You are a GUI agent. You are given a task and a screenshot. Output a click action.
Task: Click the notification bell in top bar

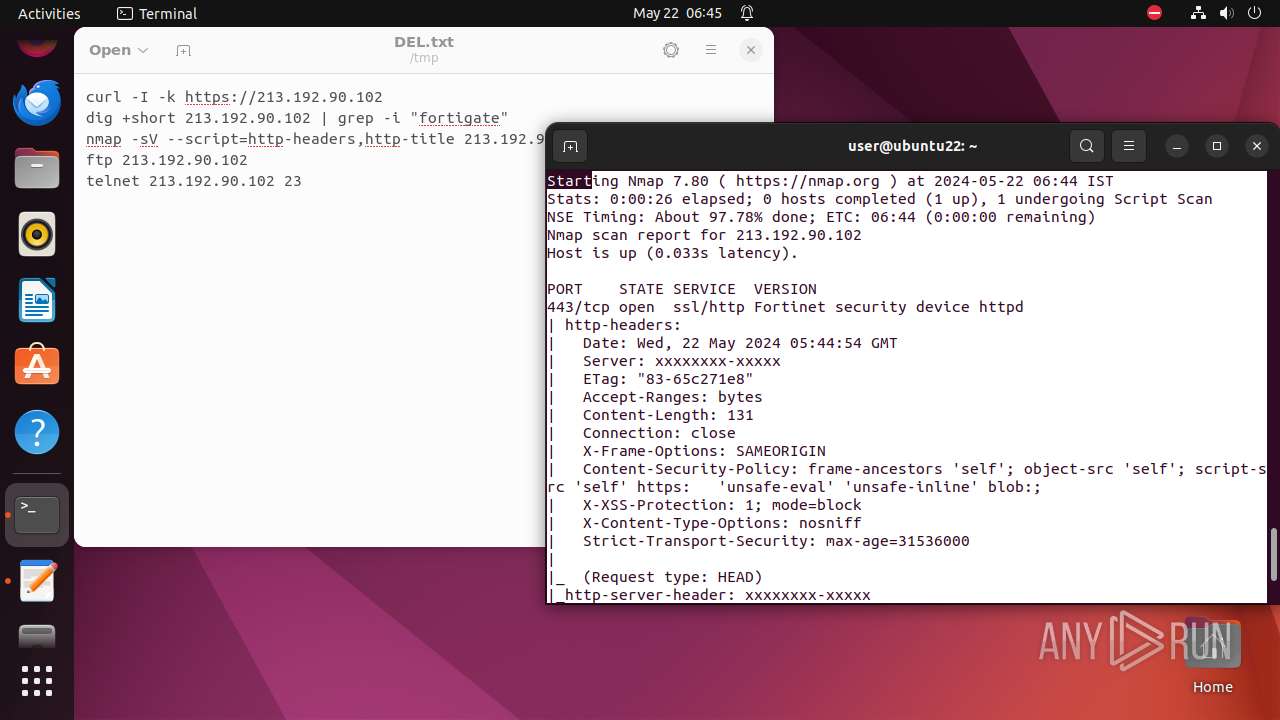coord(747,13)
